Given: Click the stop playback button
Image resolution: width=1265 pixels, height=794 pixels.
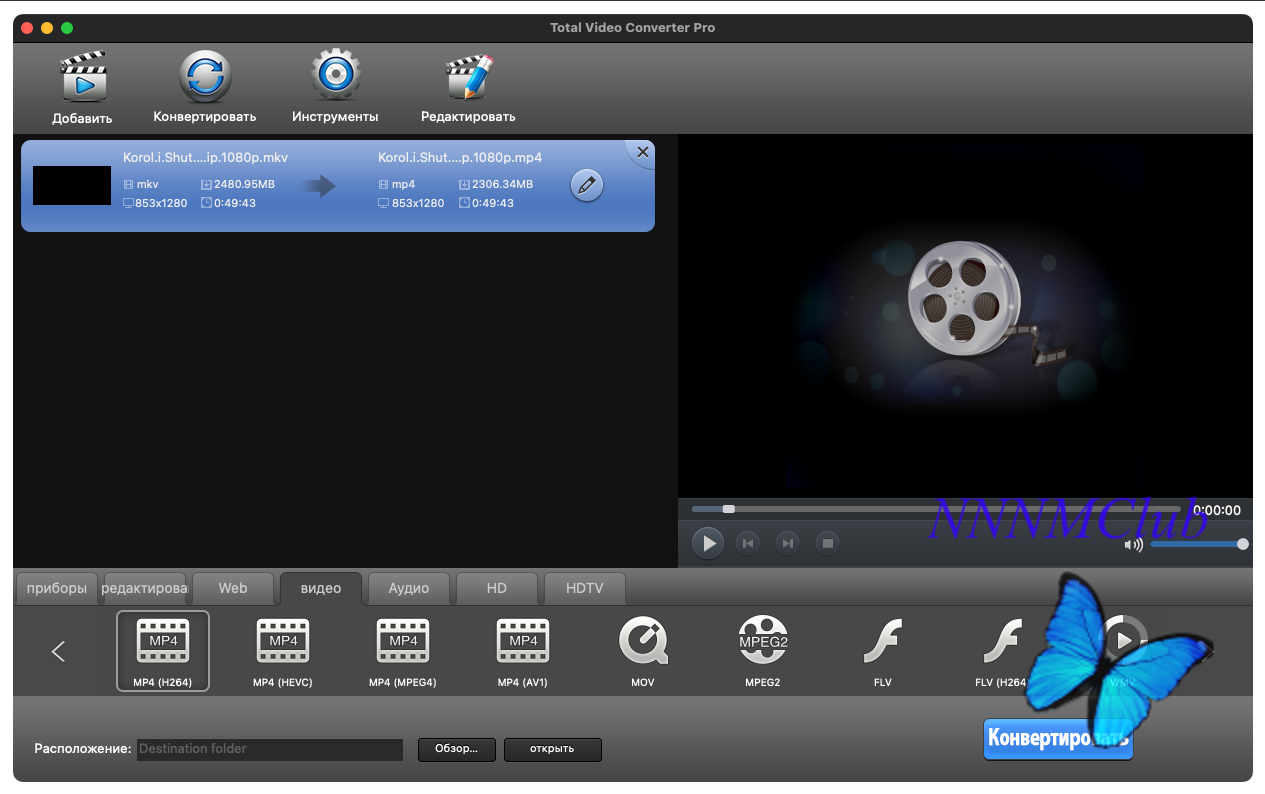Looking at the screenshot, I should click(827, 543).
